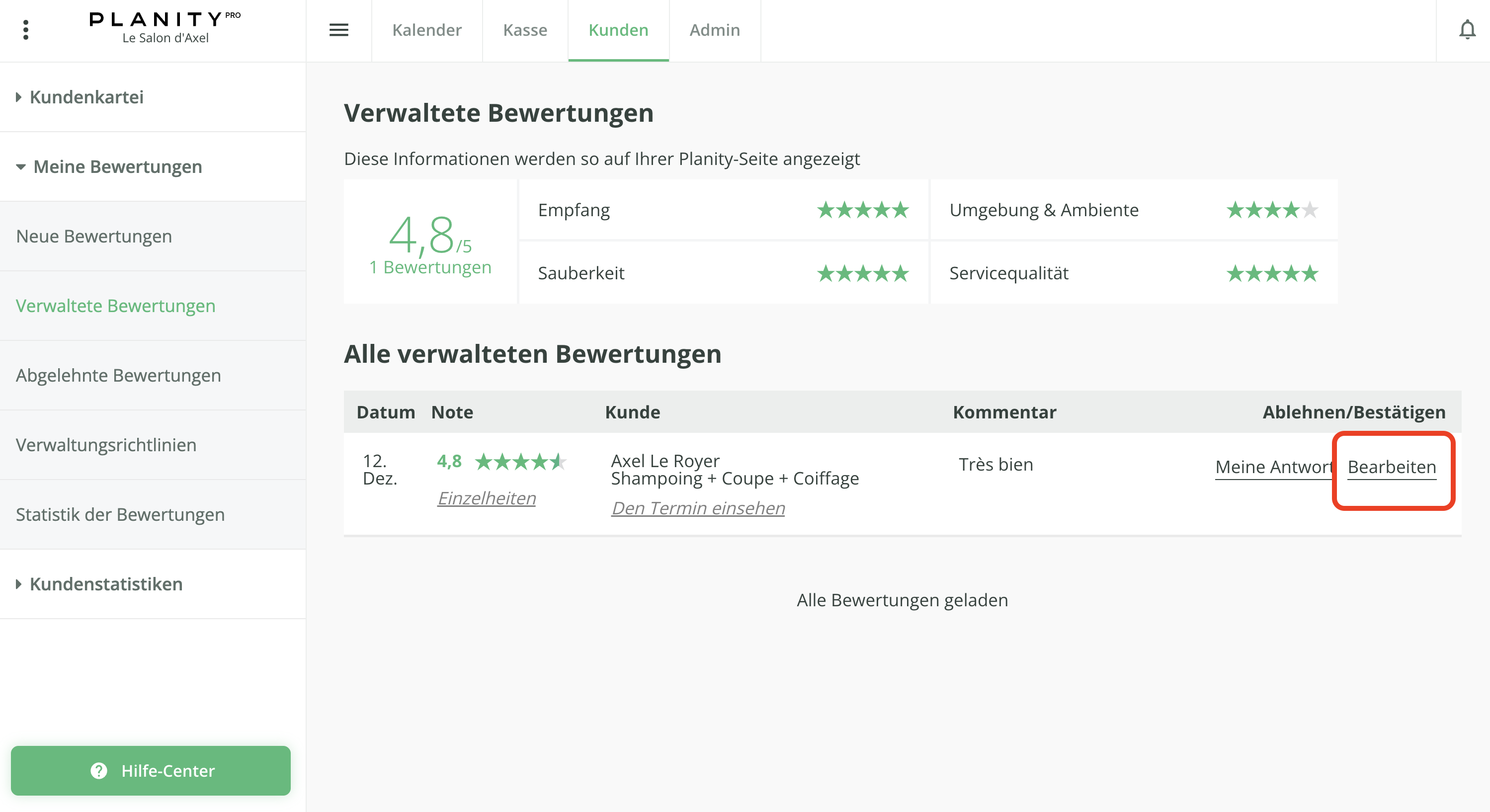Open Abgelehnte Bewertungen
The image size is (1490, 812).
tap(118, 375)
